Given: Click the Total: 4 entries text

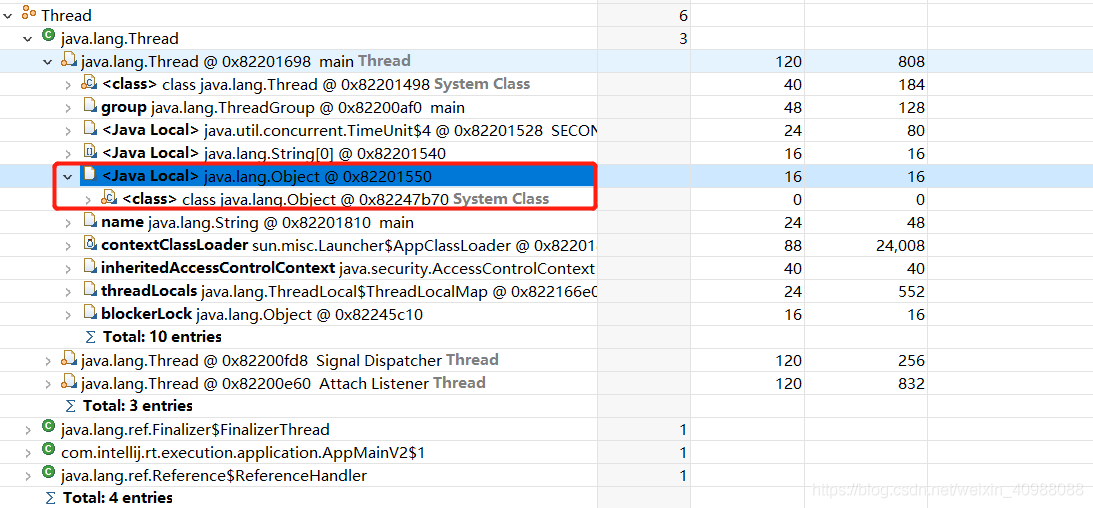Looking at the screenshot, I should (x=118, y=498).
